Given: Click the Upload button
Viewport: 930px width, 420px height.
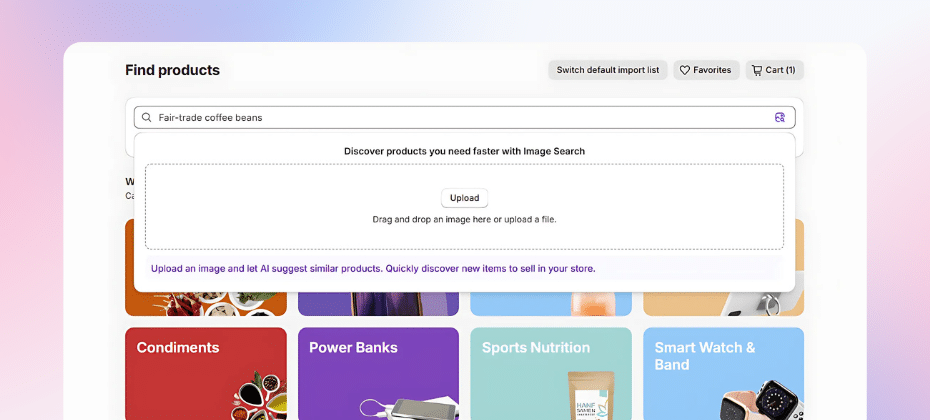Looking at the screenshot, I should [464, 198].
